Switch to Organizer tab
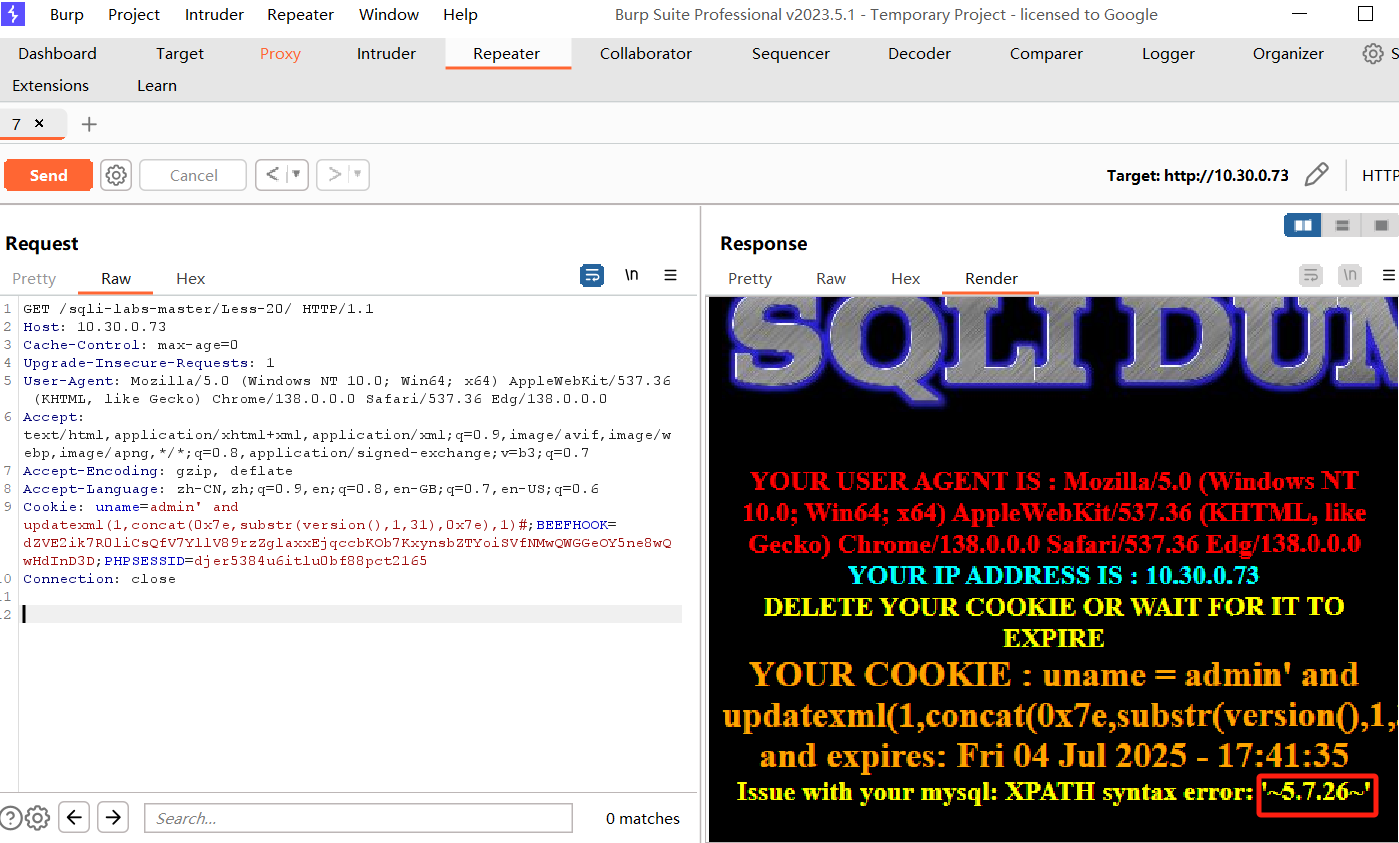The width and height of the screenshot is (1399, 843). 1288,54
